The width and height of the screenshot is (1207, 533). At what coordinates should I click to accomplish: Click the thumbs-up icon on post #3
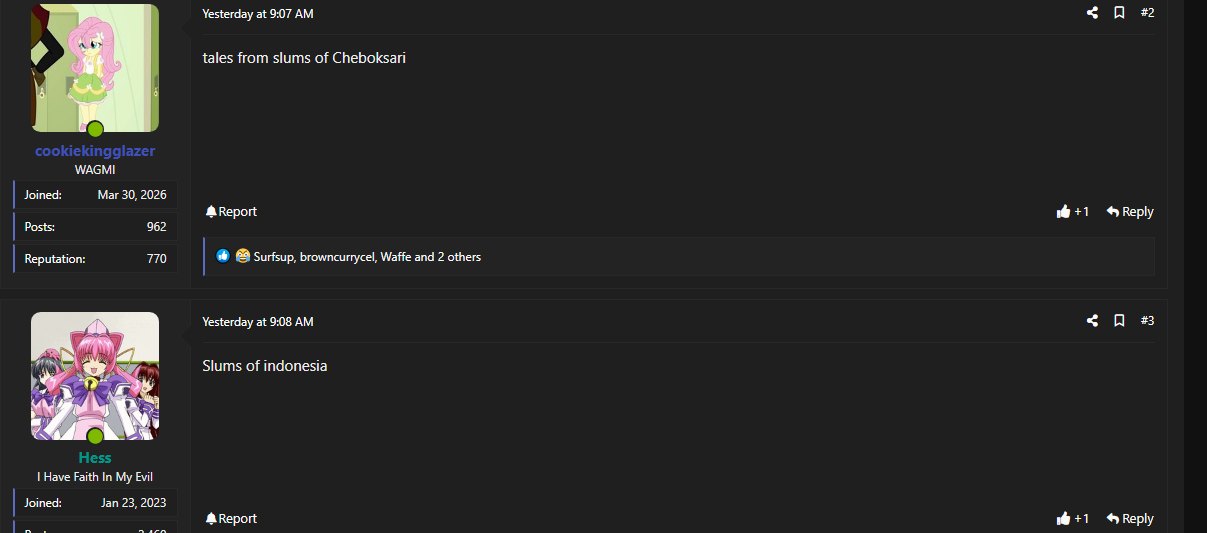pos(1063,519)
